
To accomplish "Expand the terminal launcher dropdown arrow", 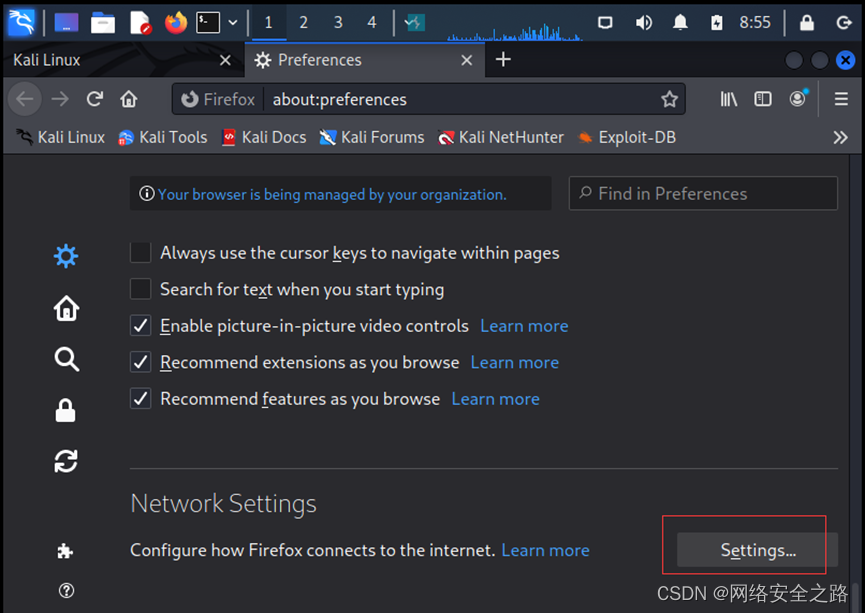I will (x=233, y=23).
